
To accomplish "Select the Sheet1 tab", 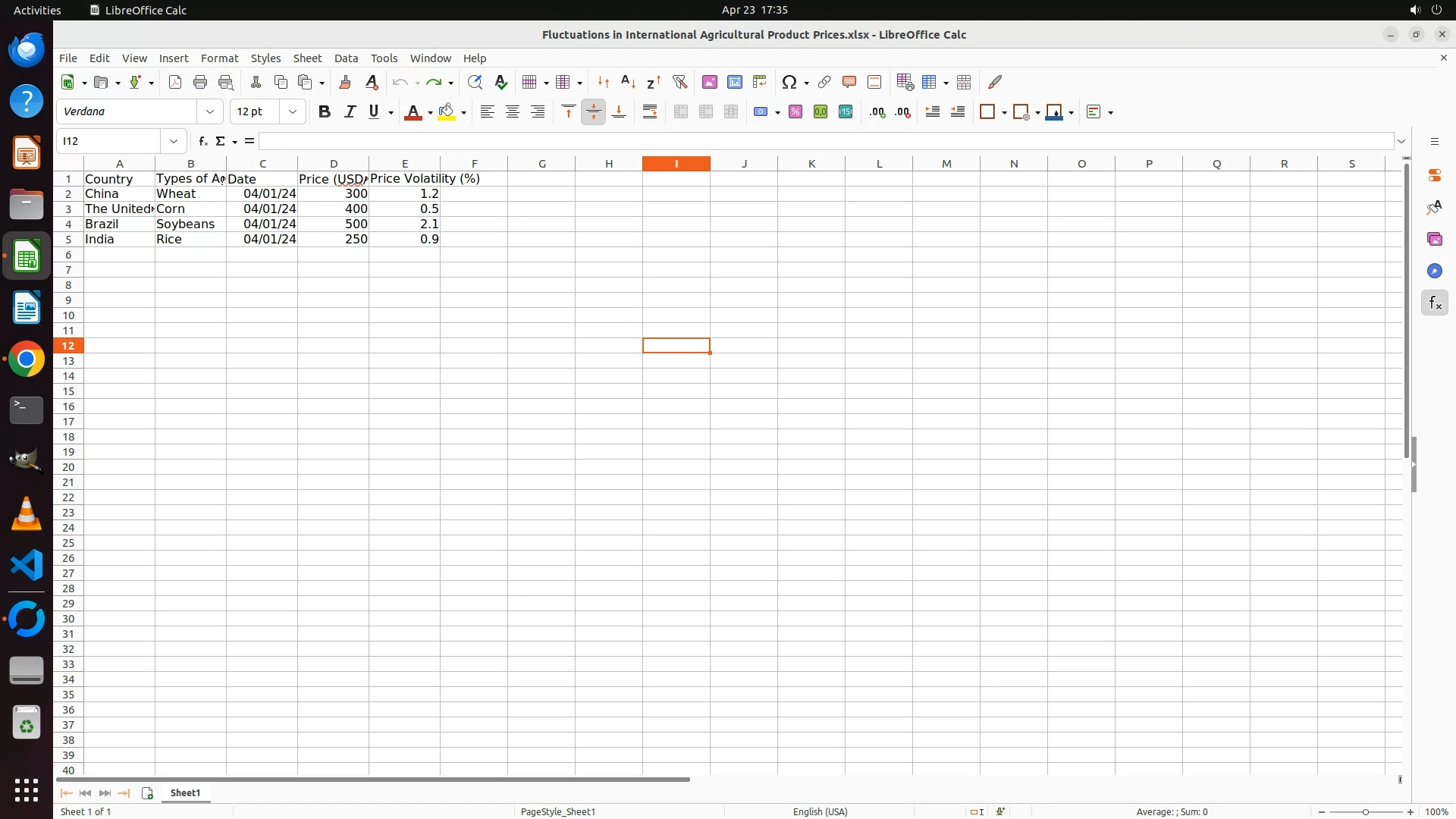I will (x=185, y=793).
